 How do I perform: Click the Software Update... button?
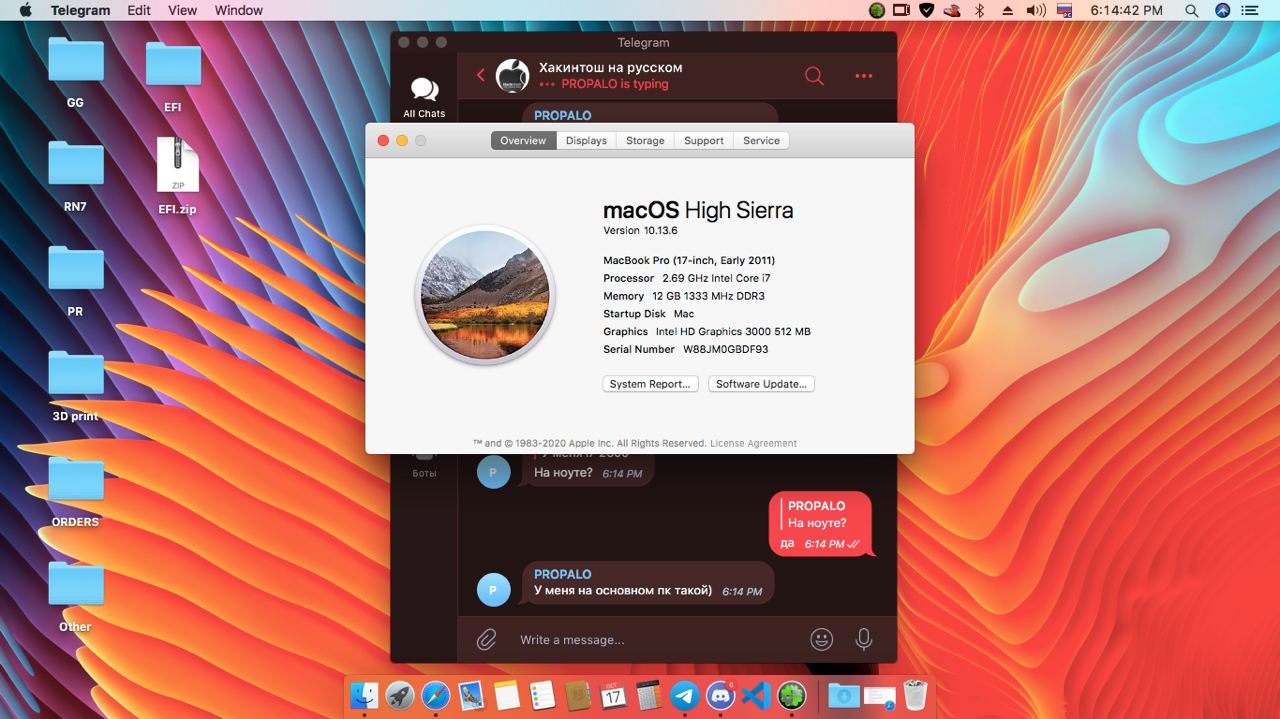(x=761, y=384)
